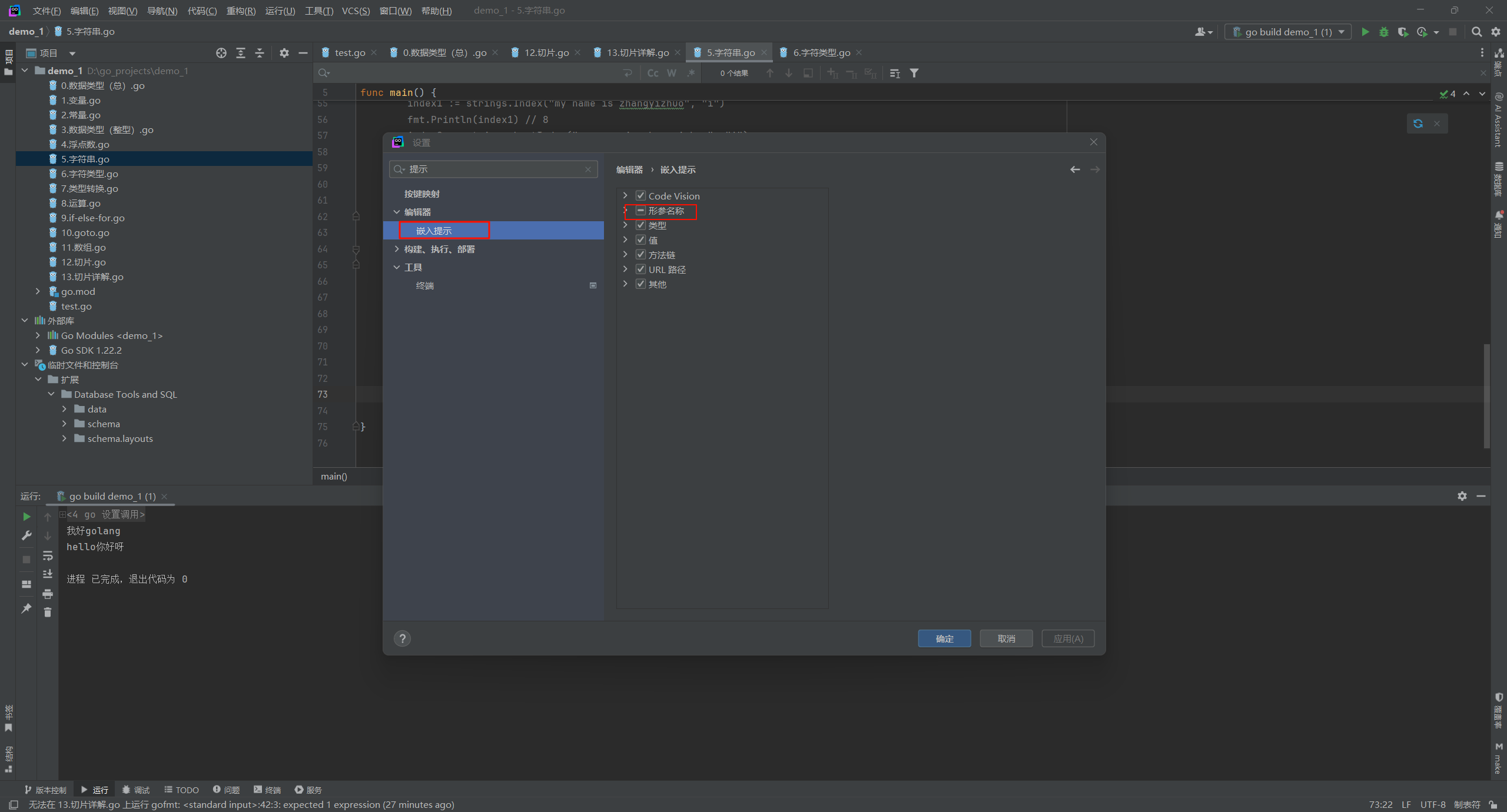Expand the go.mod node in project tree
1507x812 pixels.
coord(38,291)
